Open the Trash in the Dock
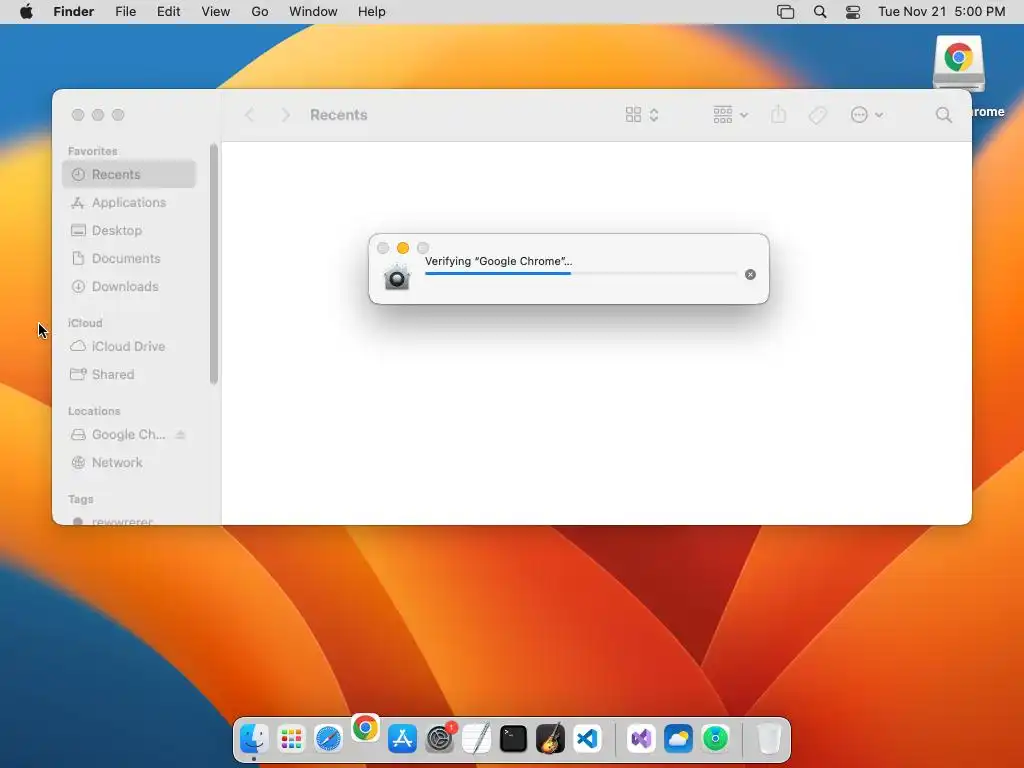The width and height of the screenshot is (1024, 768). pos(769,739)
